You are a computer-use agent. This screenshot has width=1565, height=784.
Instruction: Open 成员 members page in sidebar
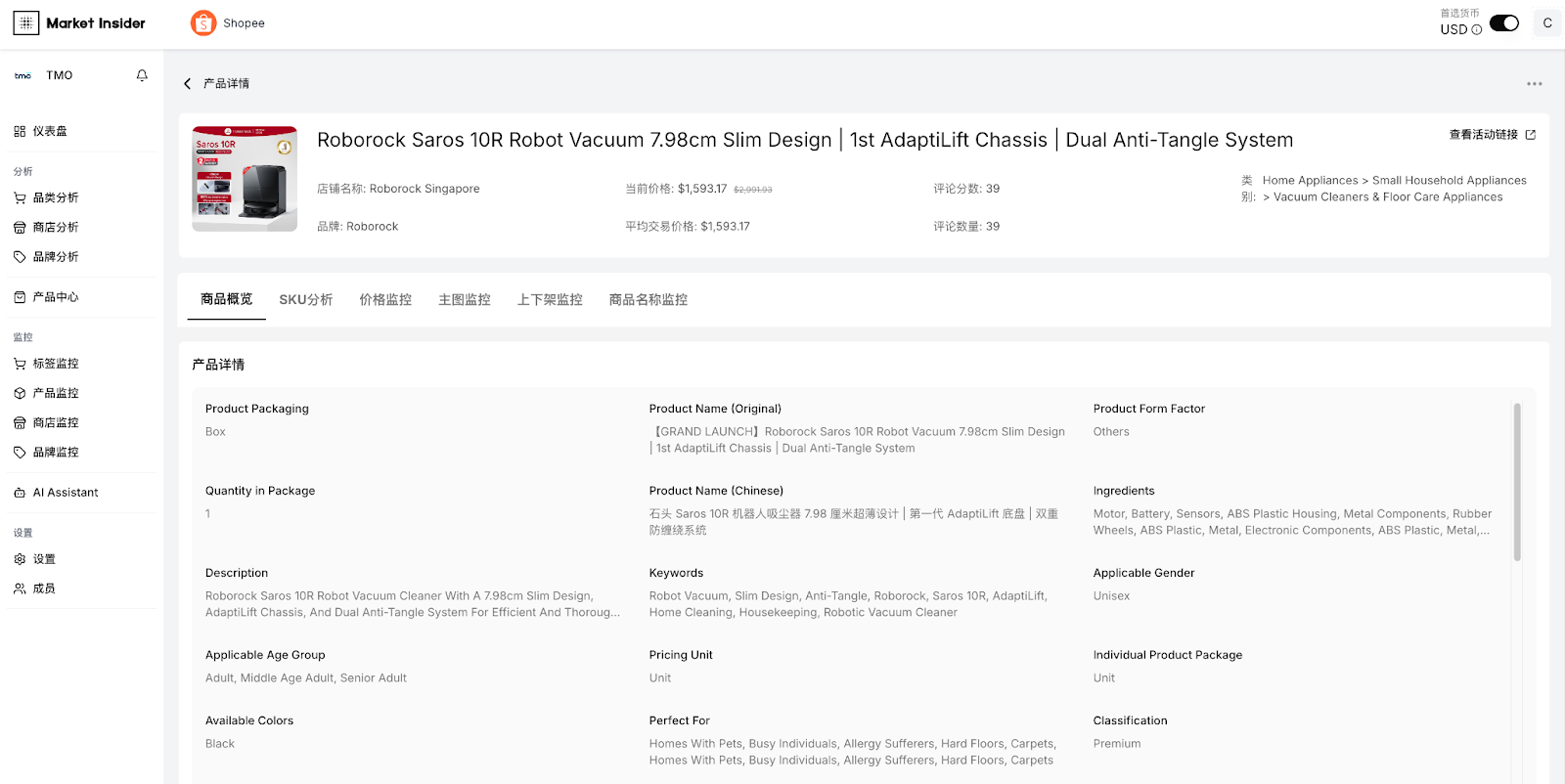(44, 588)
